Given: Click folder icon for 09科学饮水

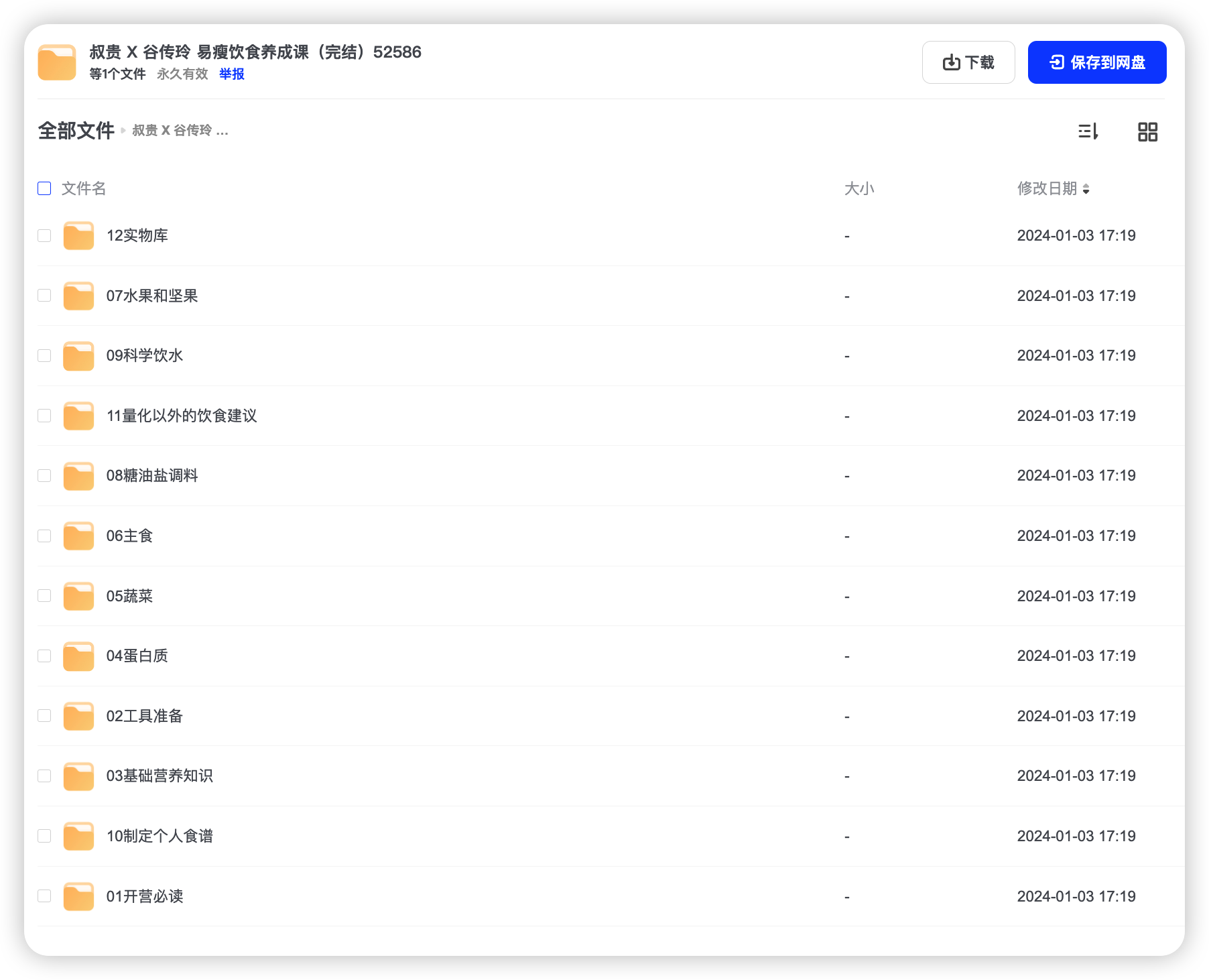Looking at the screenshot, I should coord(78,356).
